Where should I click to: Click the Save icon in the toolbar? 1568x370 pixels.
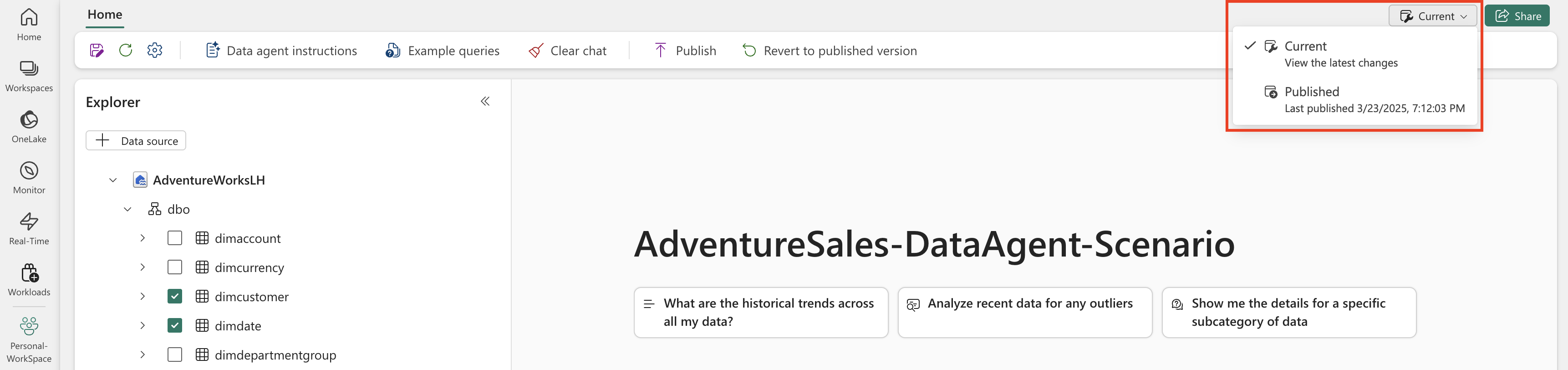[x=97, y=51]
